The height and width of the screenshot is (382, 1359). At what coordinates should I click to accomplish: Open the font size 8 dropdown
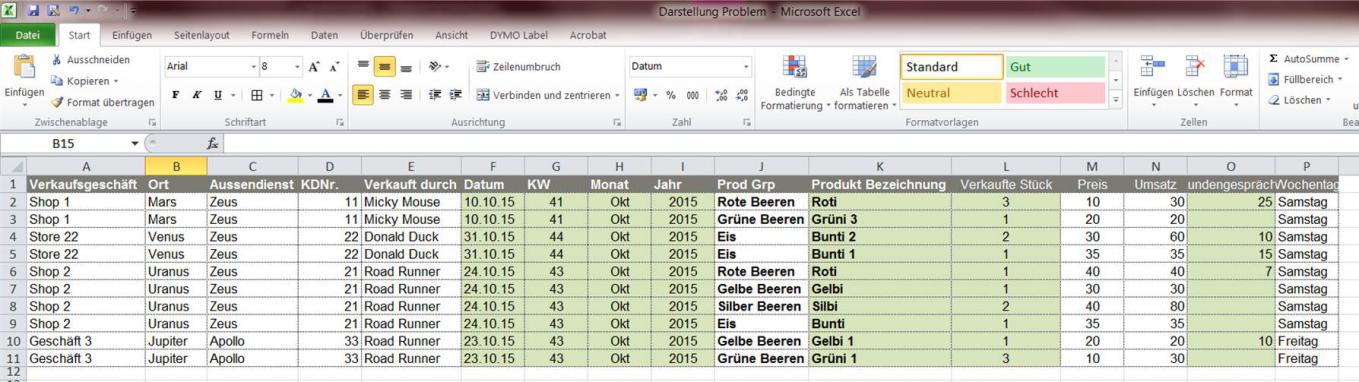tap(297, 67)
